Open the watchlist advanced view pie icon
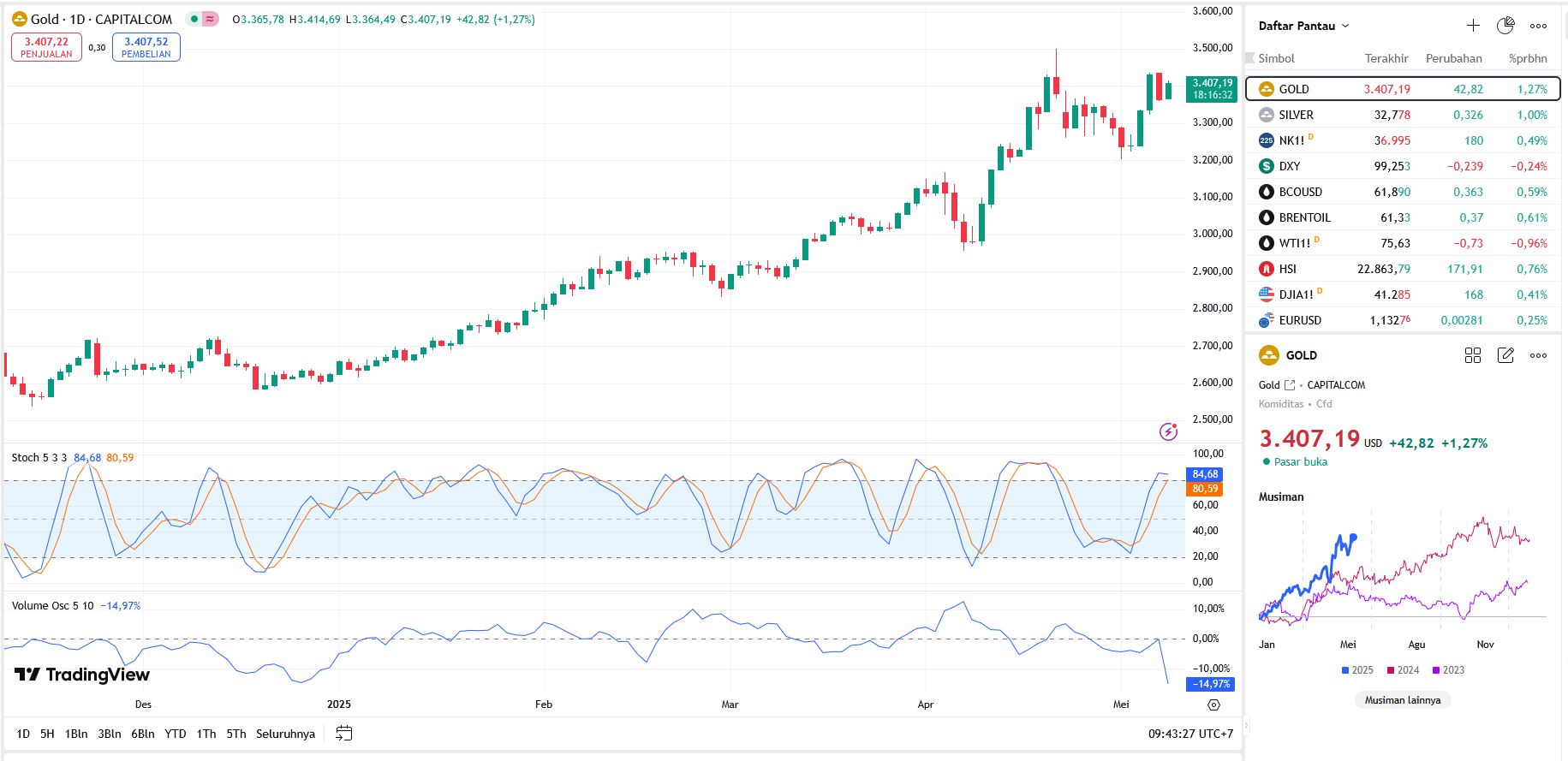1568x761 pixels. pyautogui.click(x=1505, y=26)
